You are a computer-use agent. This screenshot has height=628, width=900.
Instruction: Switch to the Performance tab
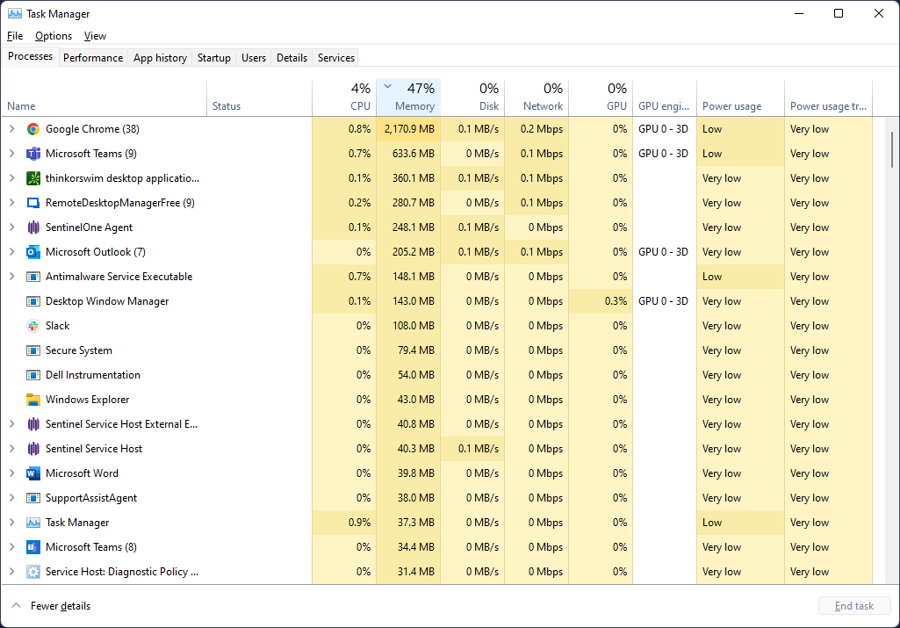[92, 57]
